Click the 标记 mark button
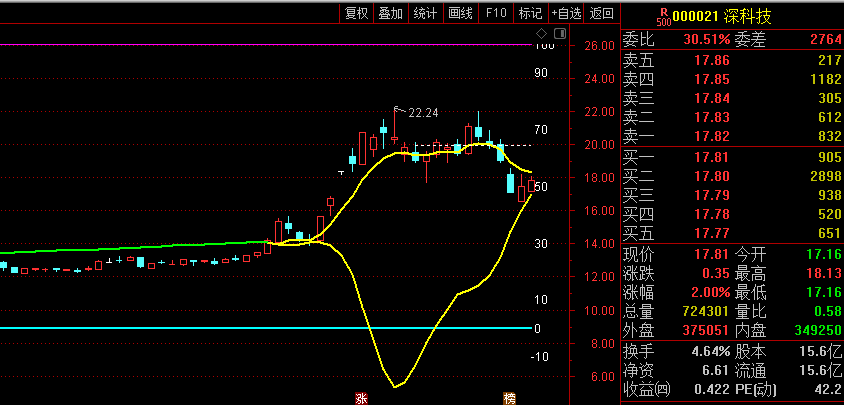 pos(530,13)
